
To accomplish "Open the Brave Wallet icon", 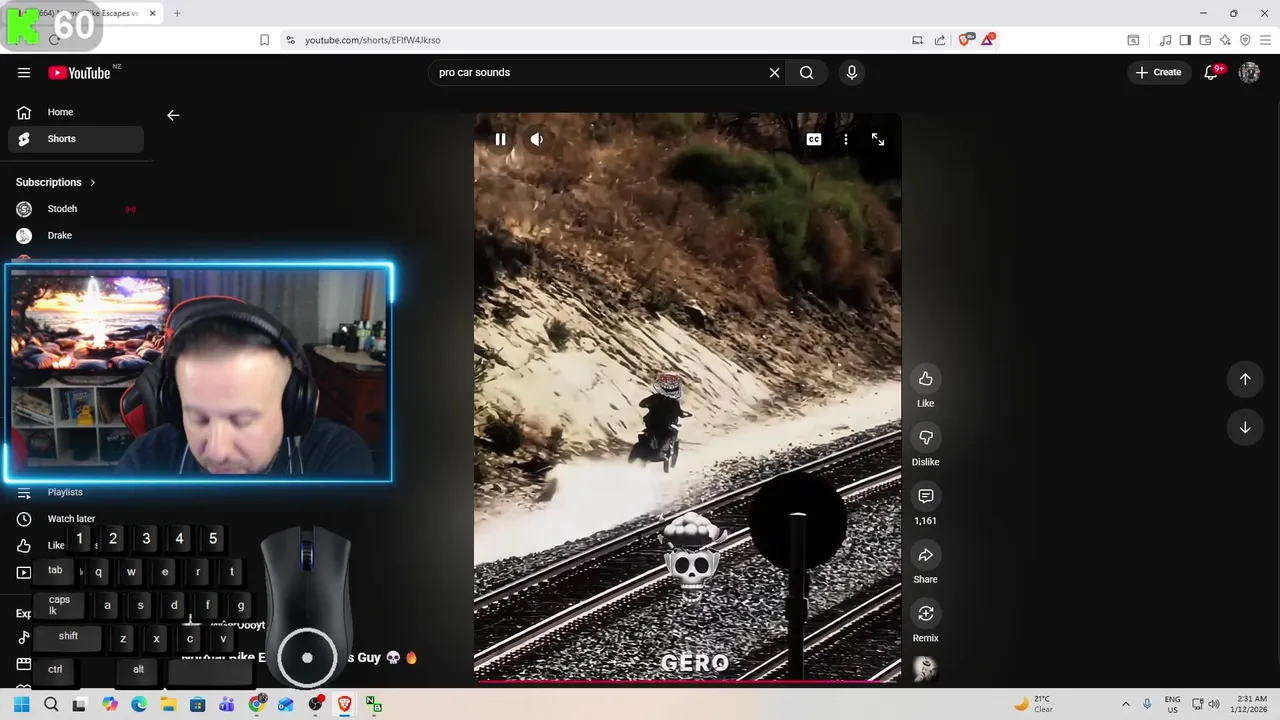I will pos(1205,40).
